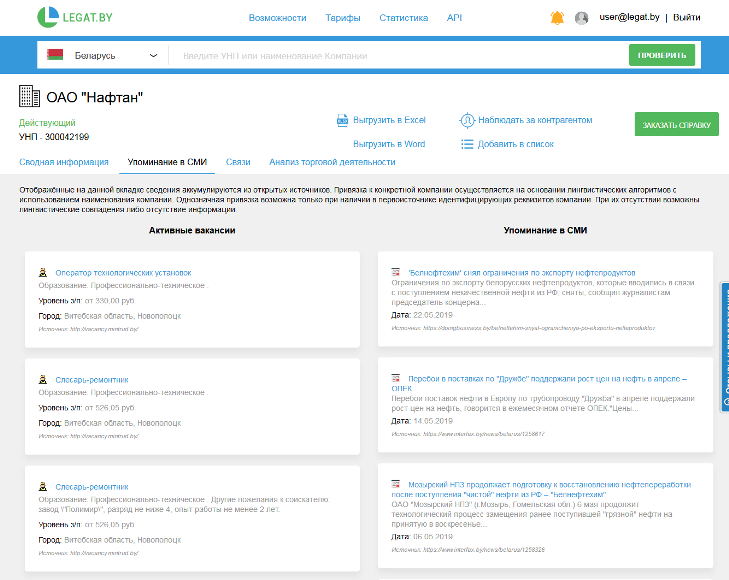Click the add to list icon
The image size is (729, 580).
click(x=466, y=144)
